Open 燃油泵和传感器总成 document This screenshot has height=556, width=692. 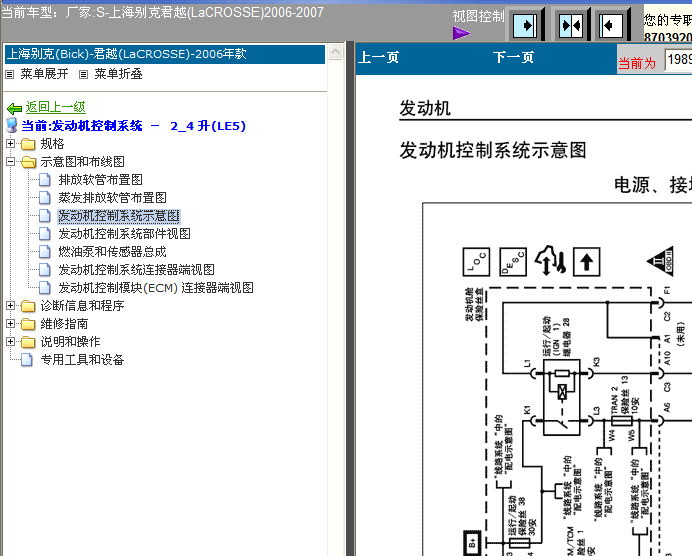[x=113, y=252]
